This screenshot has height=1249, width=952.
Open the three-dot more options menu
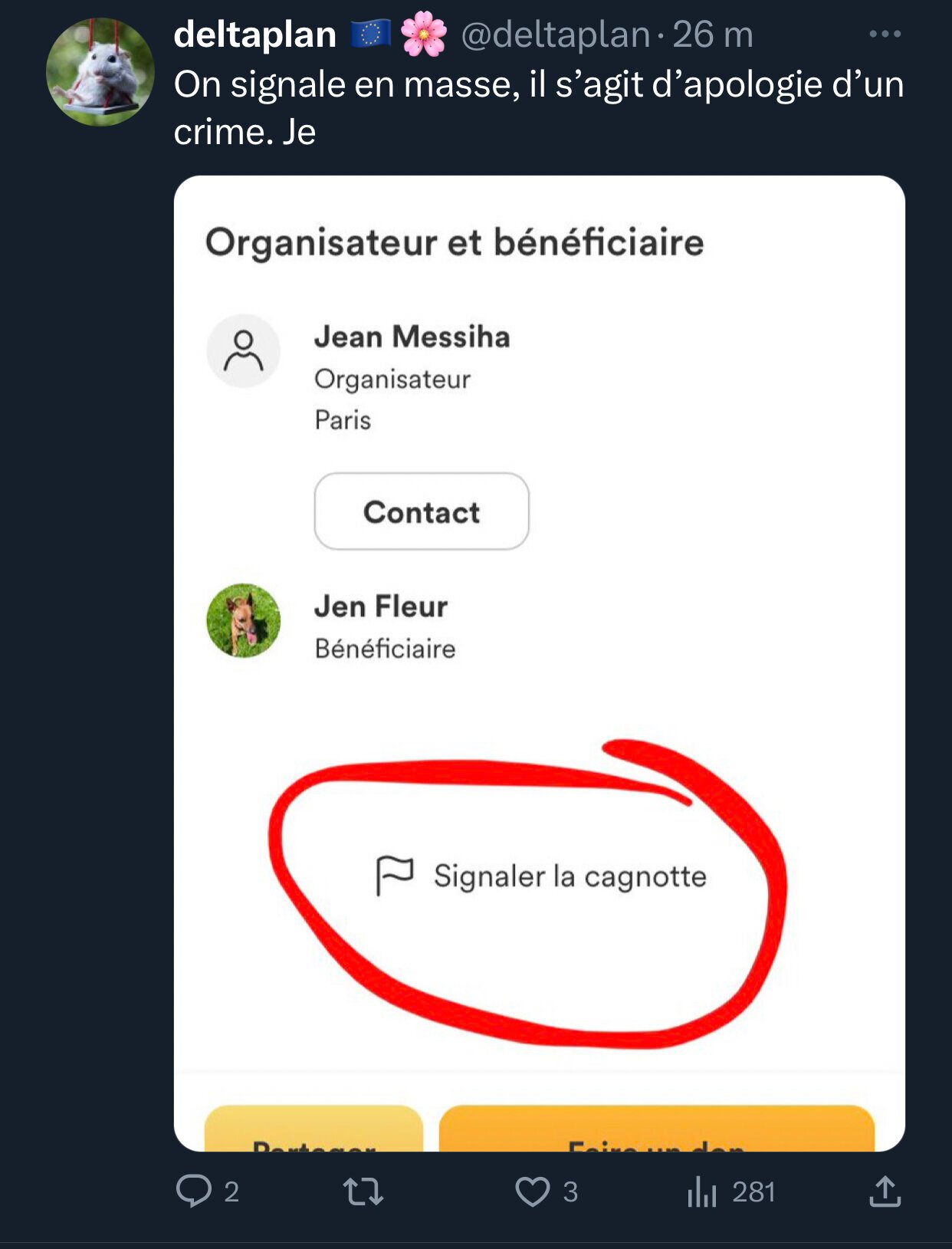[885, 34]
